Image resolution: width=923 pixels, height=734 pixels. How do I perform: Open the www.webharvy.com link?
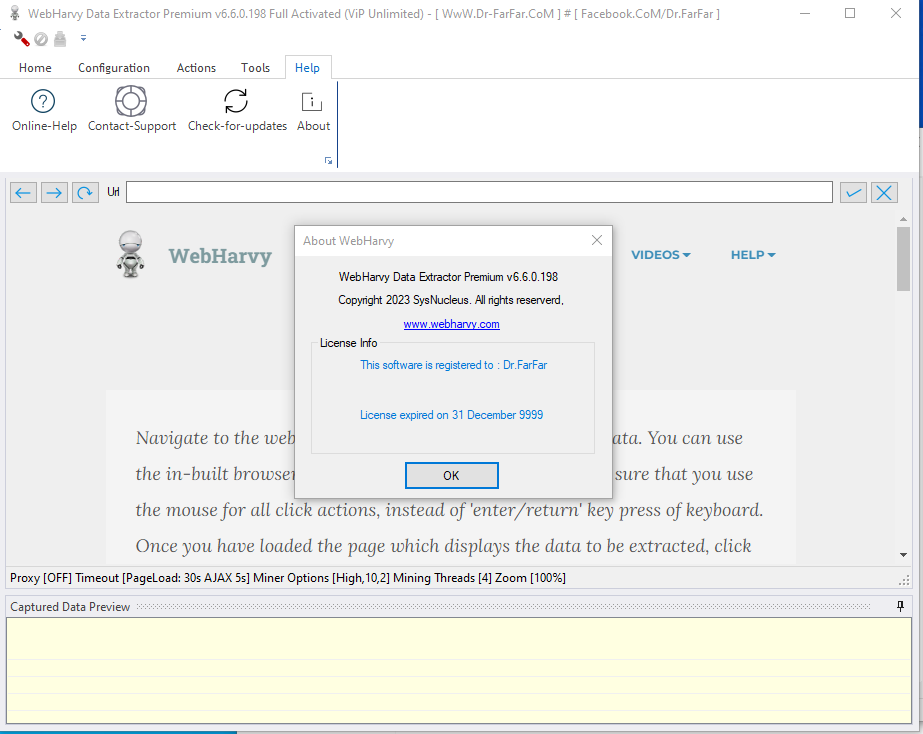click(451, 324)
